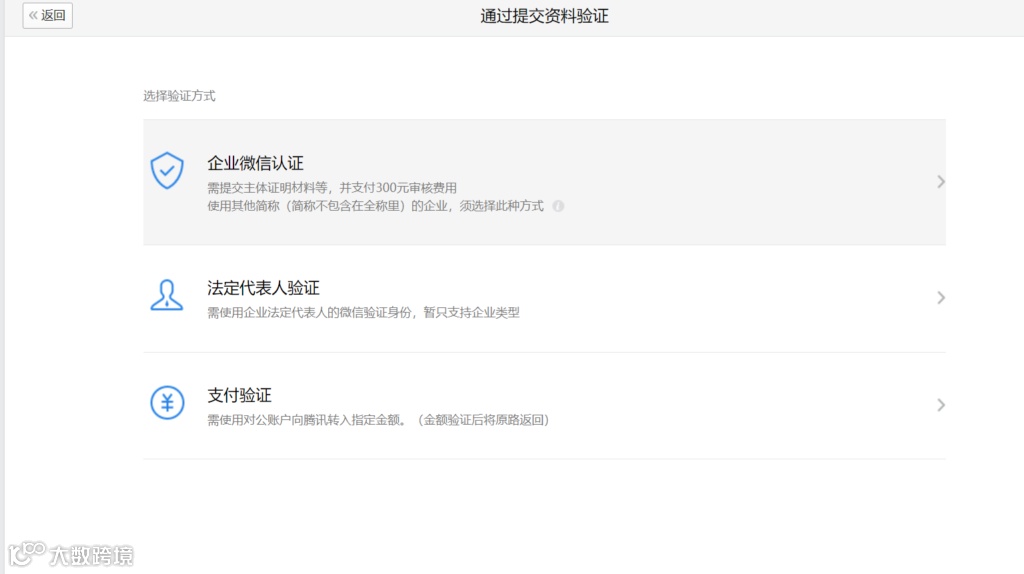The height and width of the screenshot is (574, 1024).
Task: Expand the 企业微信认证 row chevron
Action: pyautogui.click(x=940, y=182)
